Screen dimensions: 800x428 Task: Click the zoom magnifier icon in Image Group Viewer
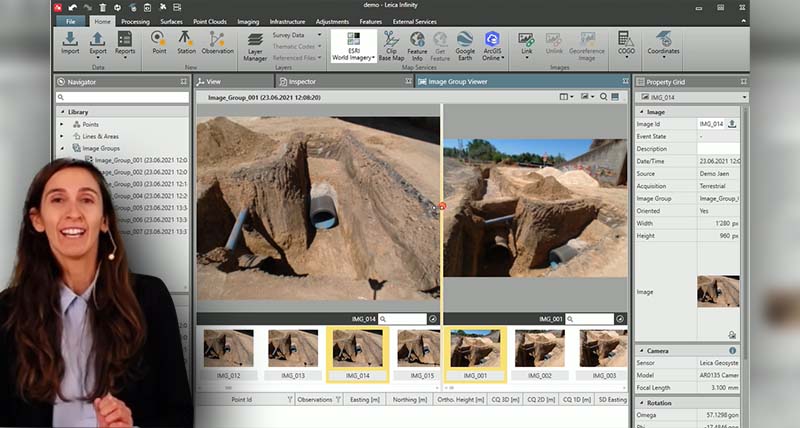coord(603,97)
